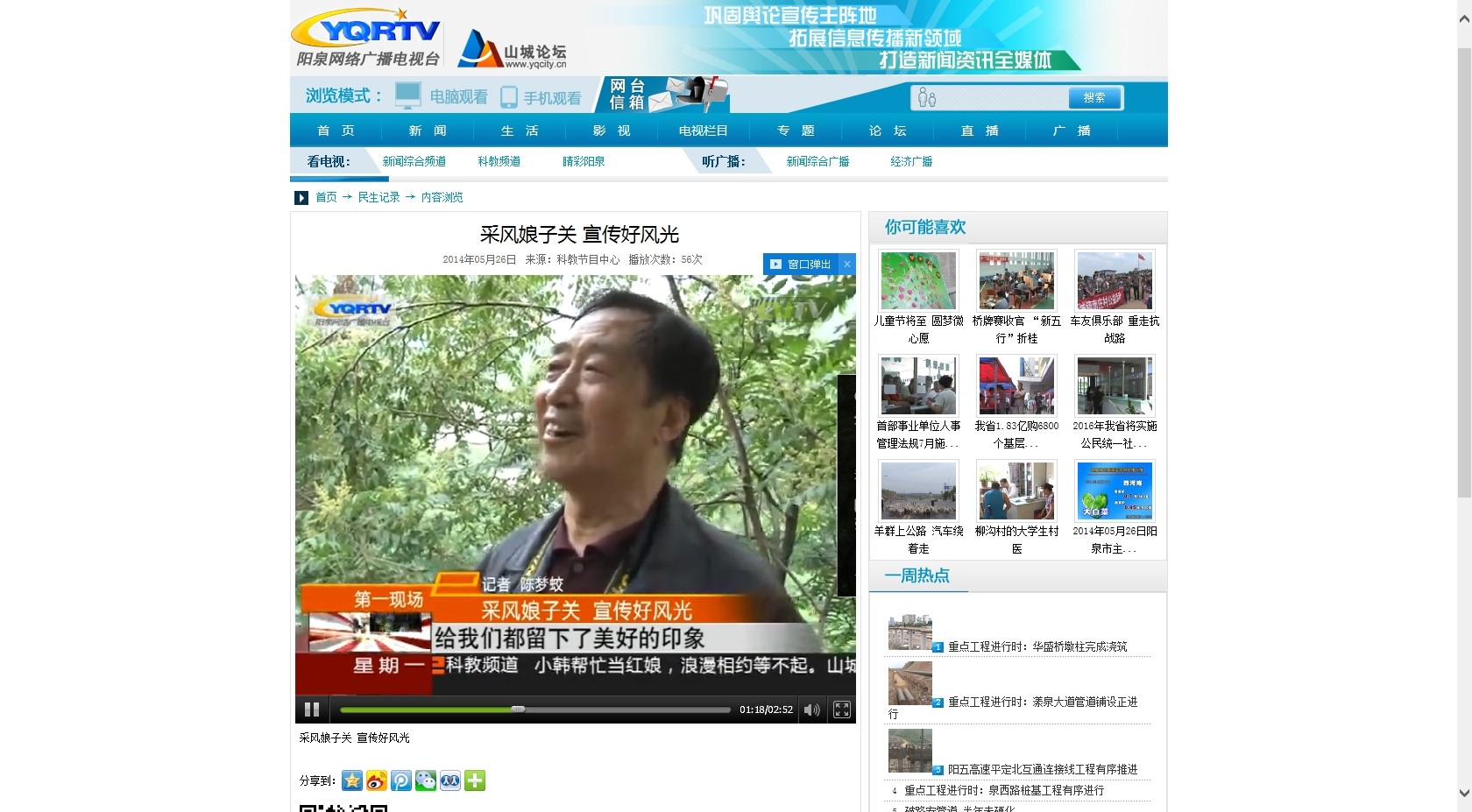Viewport: 1472px width, 812px height.
Task: Mute the video volume speaker icon
Action: point(812,710)
